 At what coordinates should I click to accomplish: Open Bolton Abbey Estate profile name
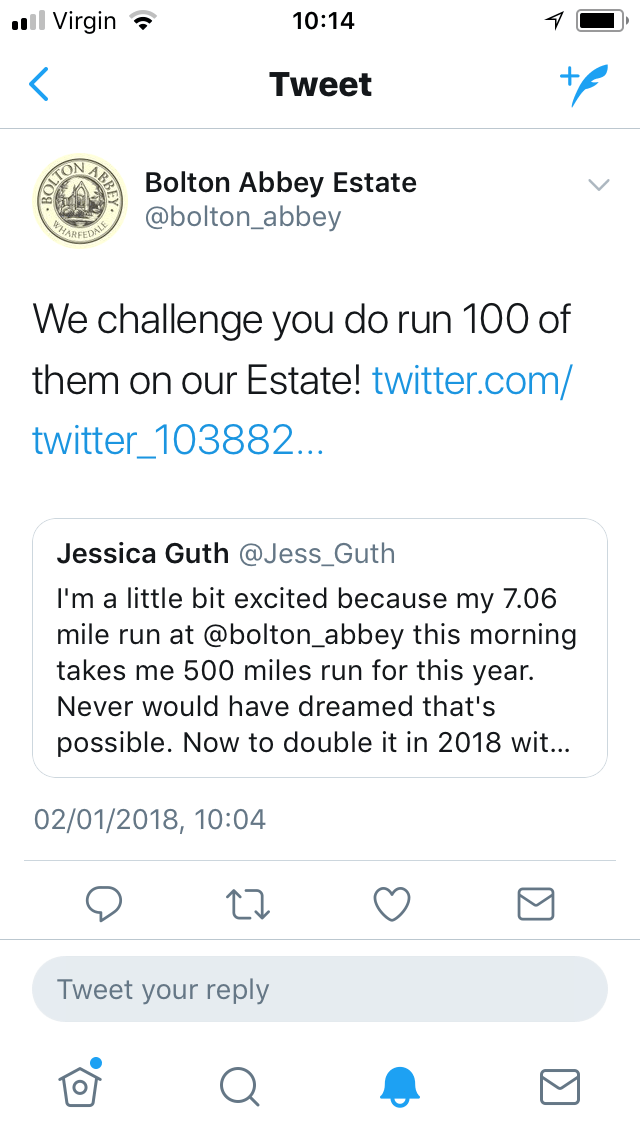click(x=280, y=182)
